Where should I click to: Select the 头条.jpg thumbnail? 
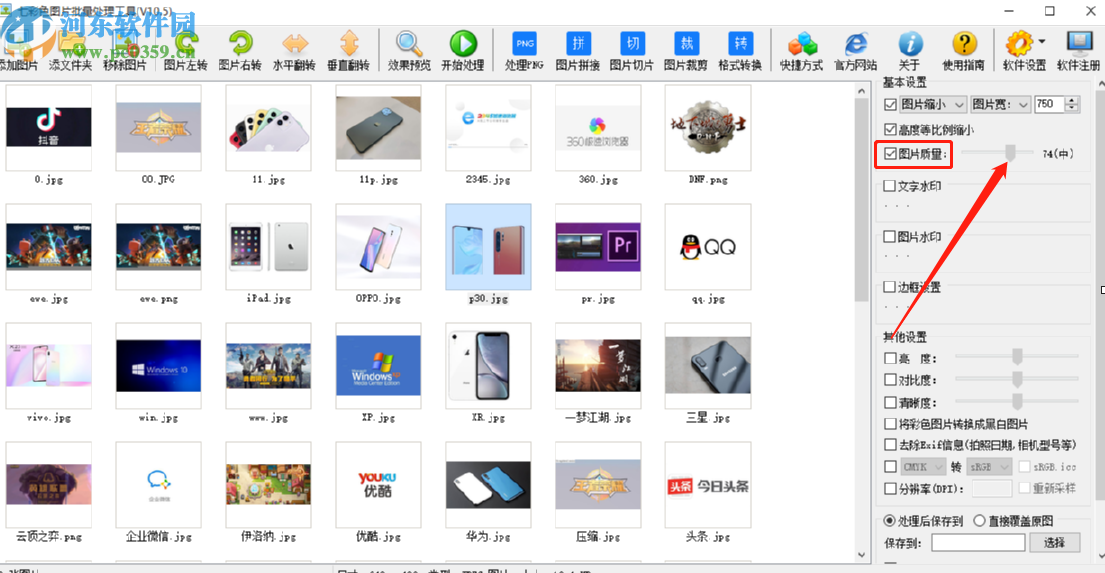708,485
